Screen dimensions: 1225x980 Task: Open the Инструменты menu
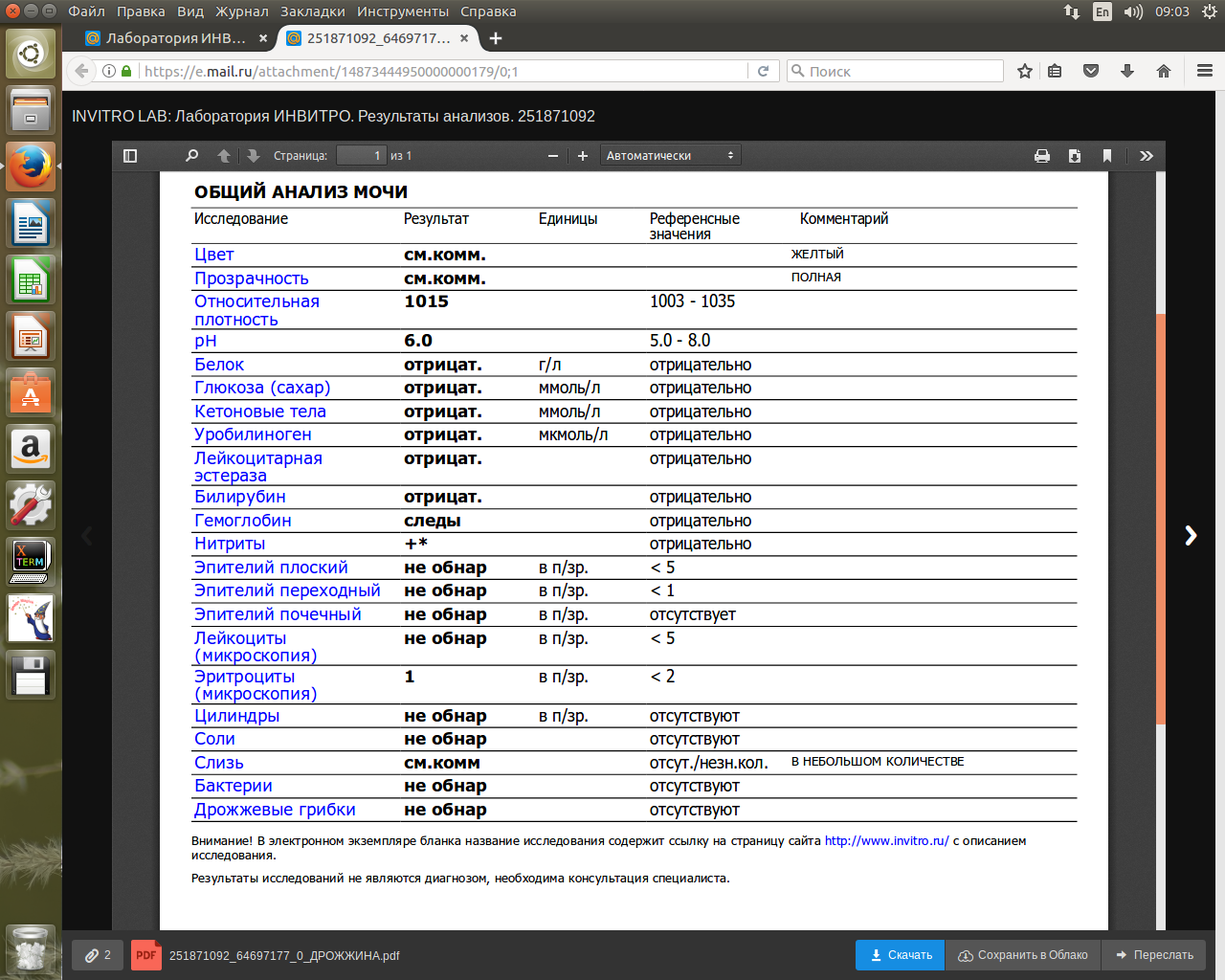pos(403,11)
